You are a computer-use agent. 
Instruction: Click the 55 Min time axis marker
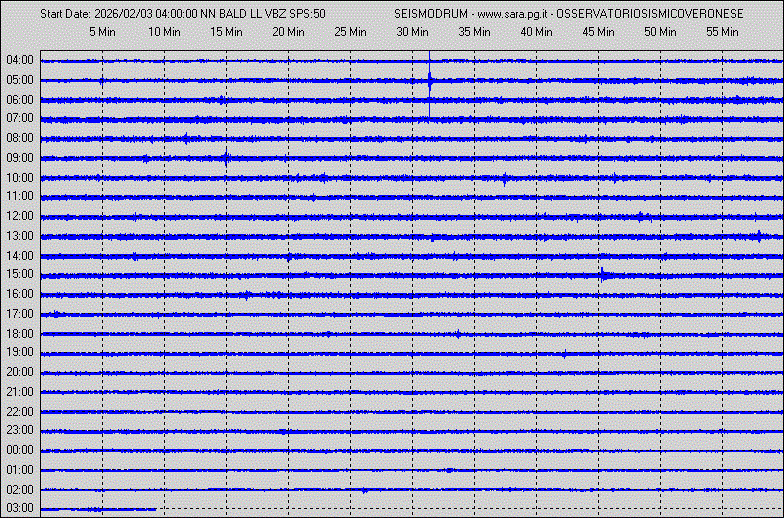coord(722,32)
